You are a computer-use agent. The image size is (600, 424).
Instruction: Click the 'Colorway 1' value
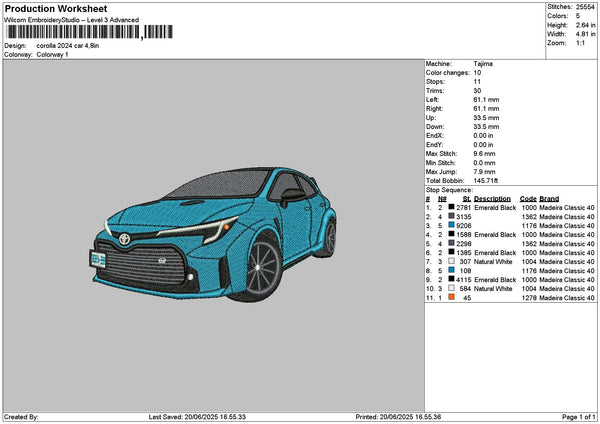click(52, 55)
